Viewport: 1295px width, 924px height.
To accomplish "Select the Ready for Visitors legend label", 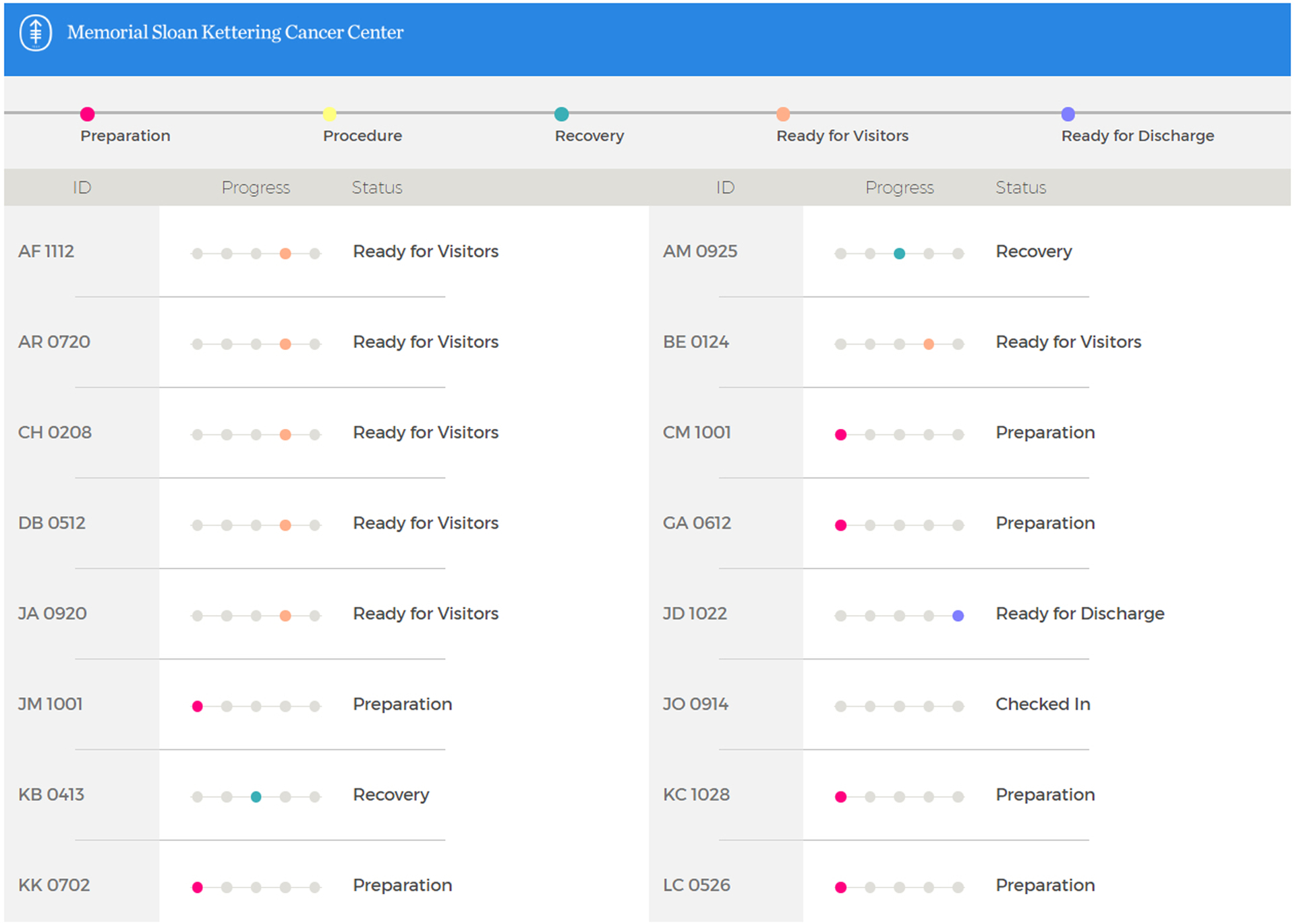I will (x=842, y=136).
